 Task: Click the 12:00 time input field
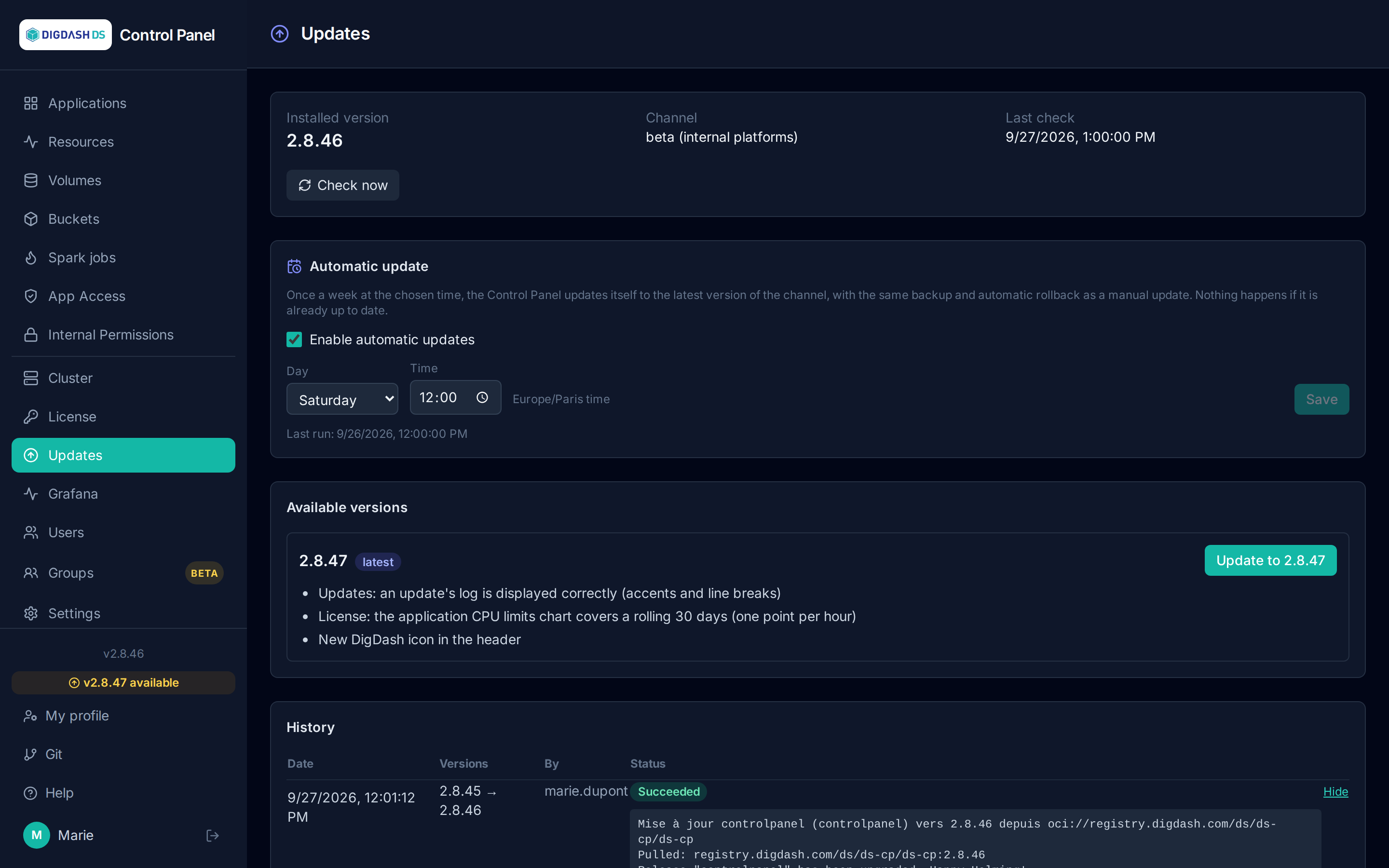[x=455, y=397]
